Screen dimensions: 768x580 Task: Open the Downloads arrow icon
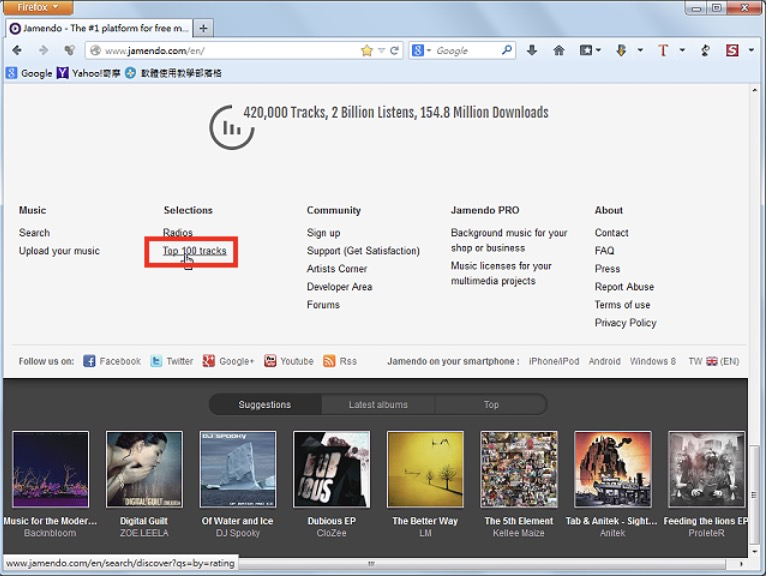click(532, 50)
